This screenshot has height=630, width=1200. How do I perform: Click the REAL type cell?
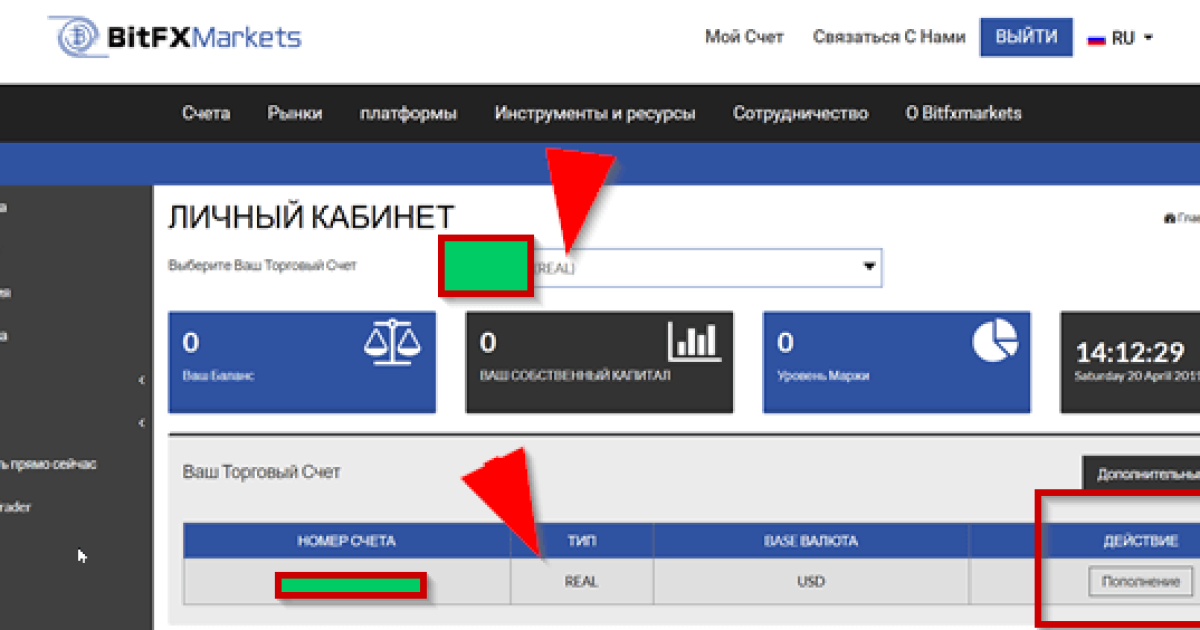(x=581, y=581)
